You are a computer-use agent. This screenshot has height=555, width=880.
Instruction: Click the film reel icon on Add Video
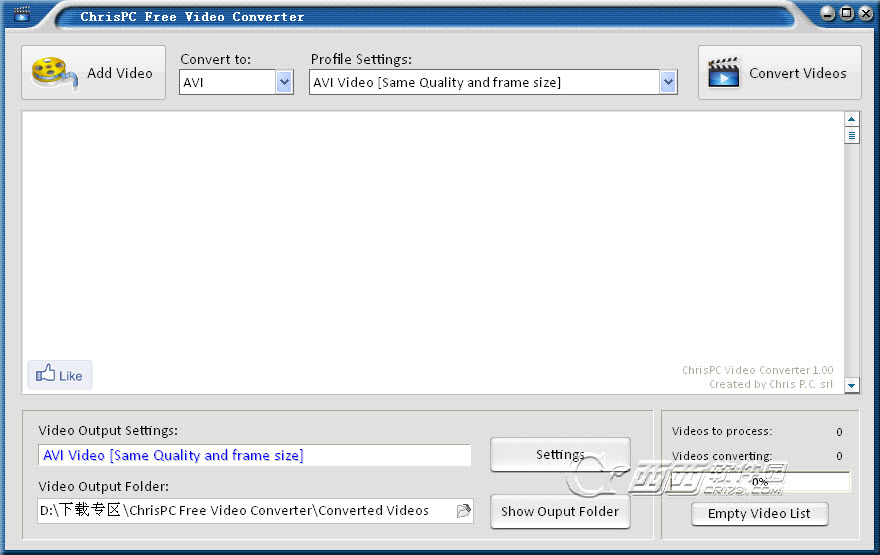coord(54,73)
